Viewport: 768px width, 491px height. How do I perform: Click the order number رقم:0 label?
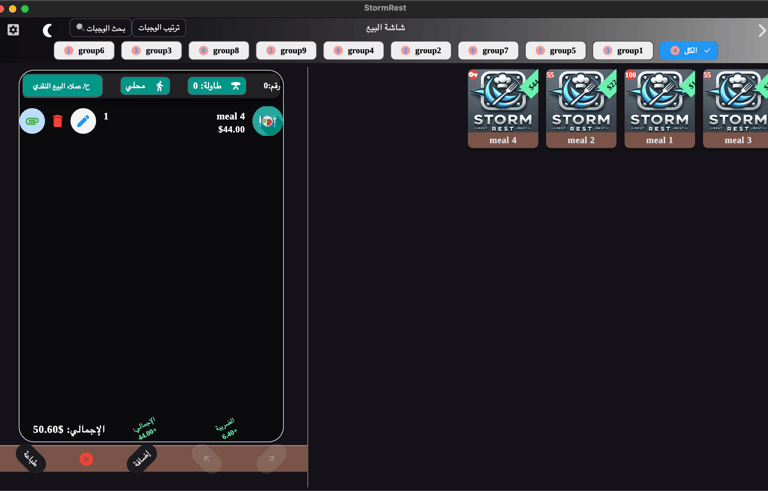coord(272,86)
